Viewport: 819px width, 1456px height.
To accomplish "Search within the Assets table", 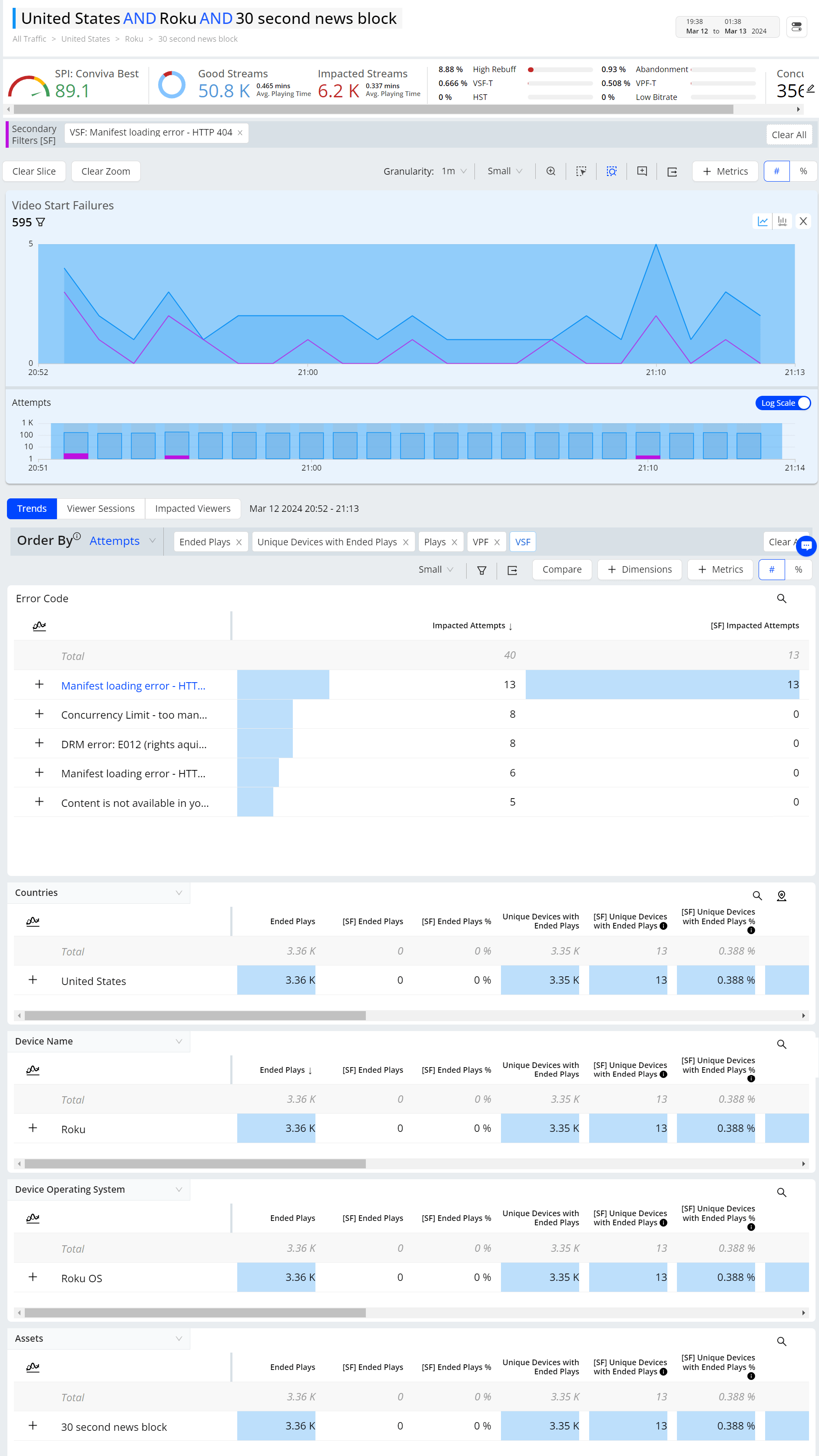I will (x=782, y=1341).
